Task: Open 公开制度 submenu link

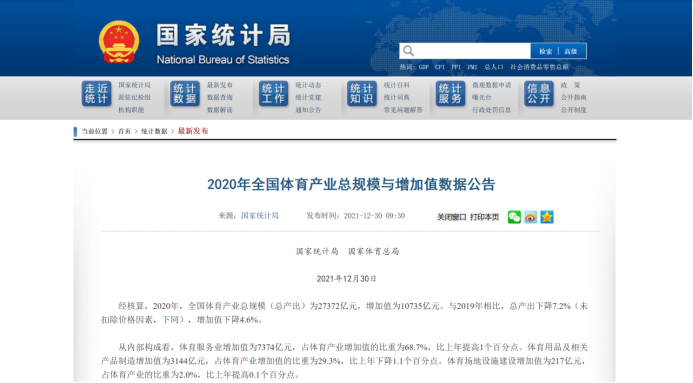Action: pos(573,110)
